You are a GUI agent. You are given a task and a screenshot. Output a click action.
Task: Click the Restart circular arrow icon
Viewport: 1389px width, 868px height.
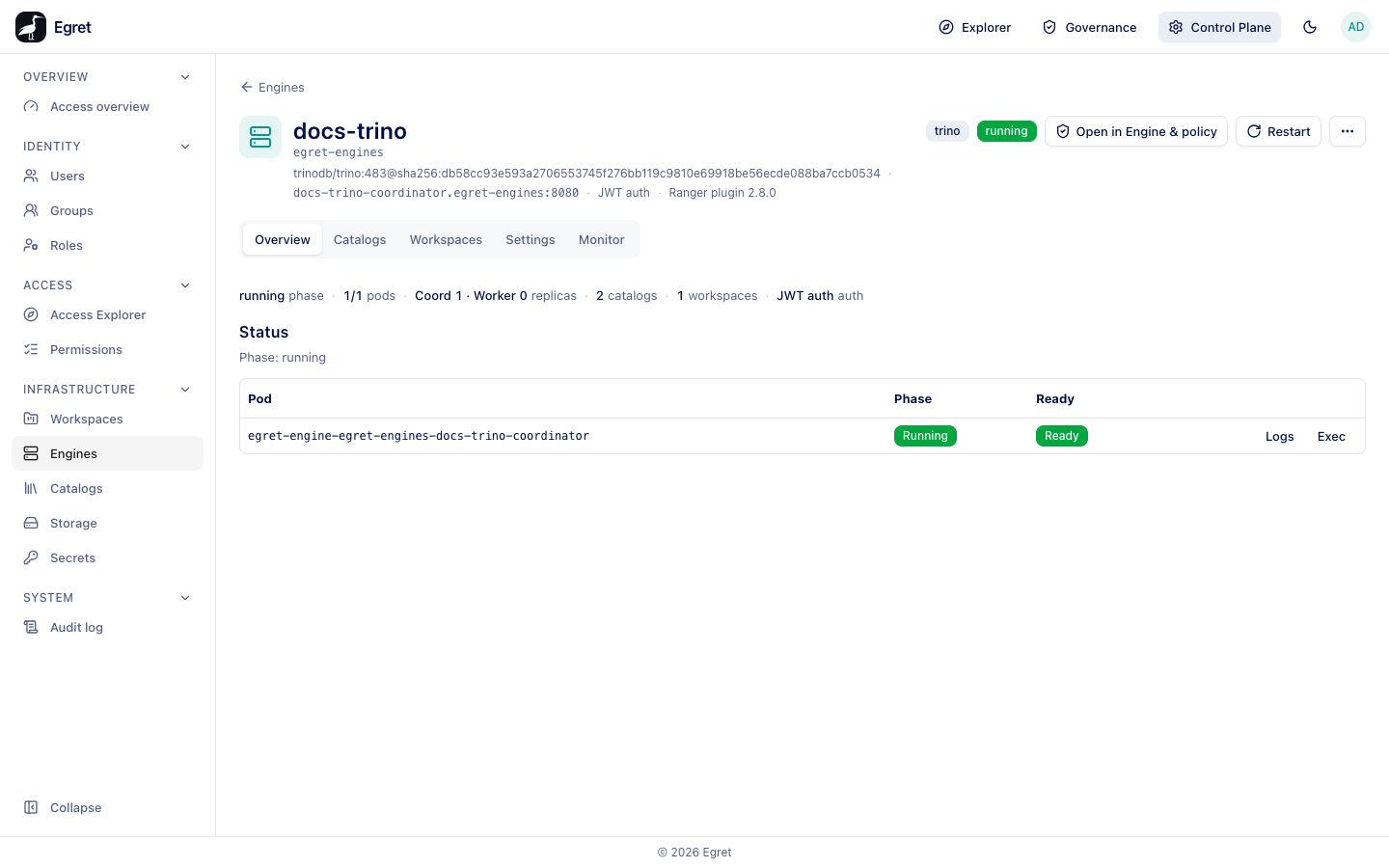click(x=1254, y=132)
